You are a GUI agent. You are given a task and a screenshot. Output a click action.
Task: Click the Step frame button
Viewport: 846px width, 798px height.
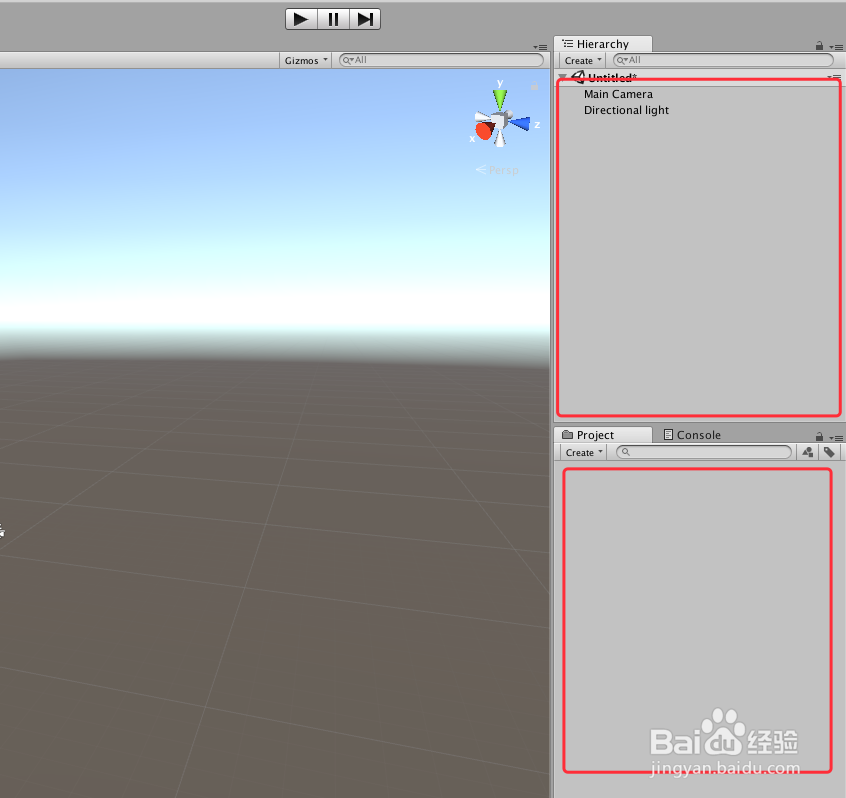tap(364, 19)
